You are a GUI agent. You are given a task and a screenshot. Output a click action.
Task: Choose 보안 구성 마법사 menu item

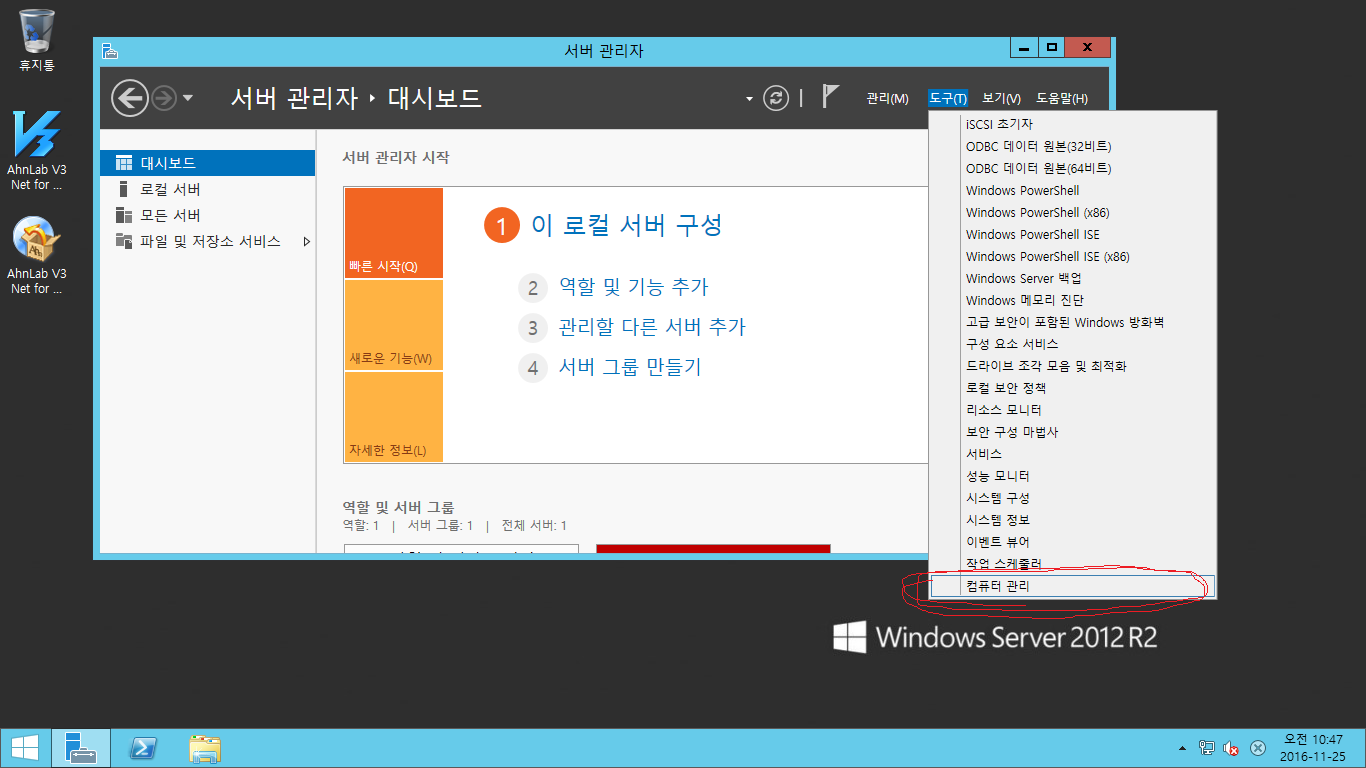1073,433
